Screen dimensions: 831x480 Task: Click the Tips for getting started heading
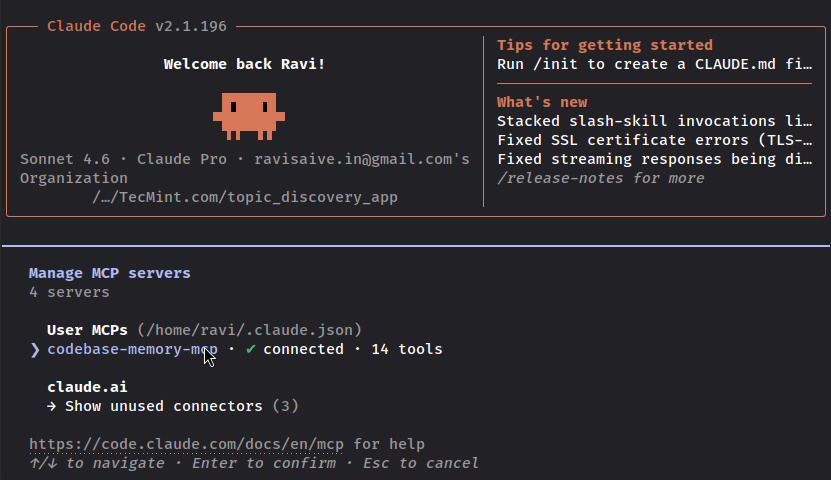tap(605, 45)
